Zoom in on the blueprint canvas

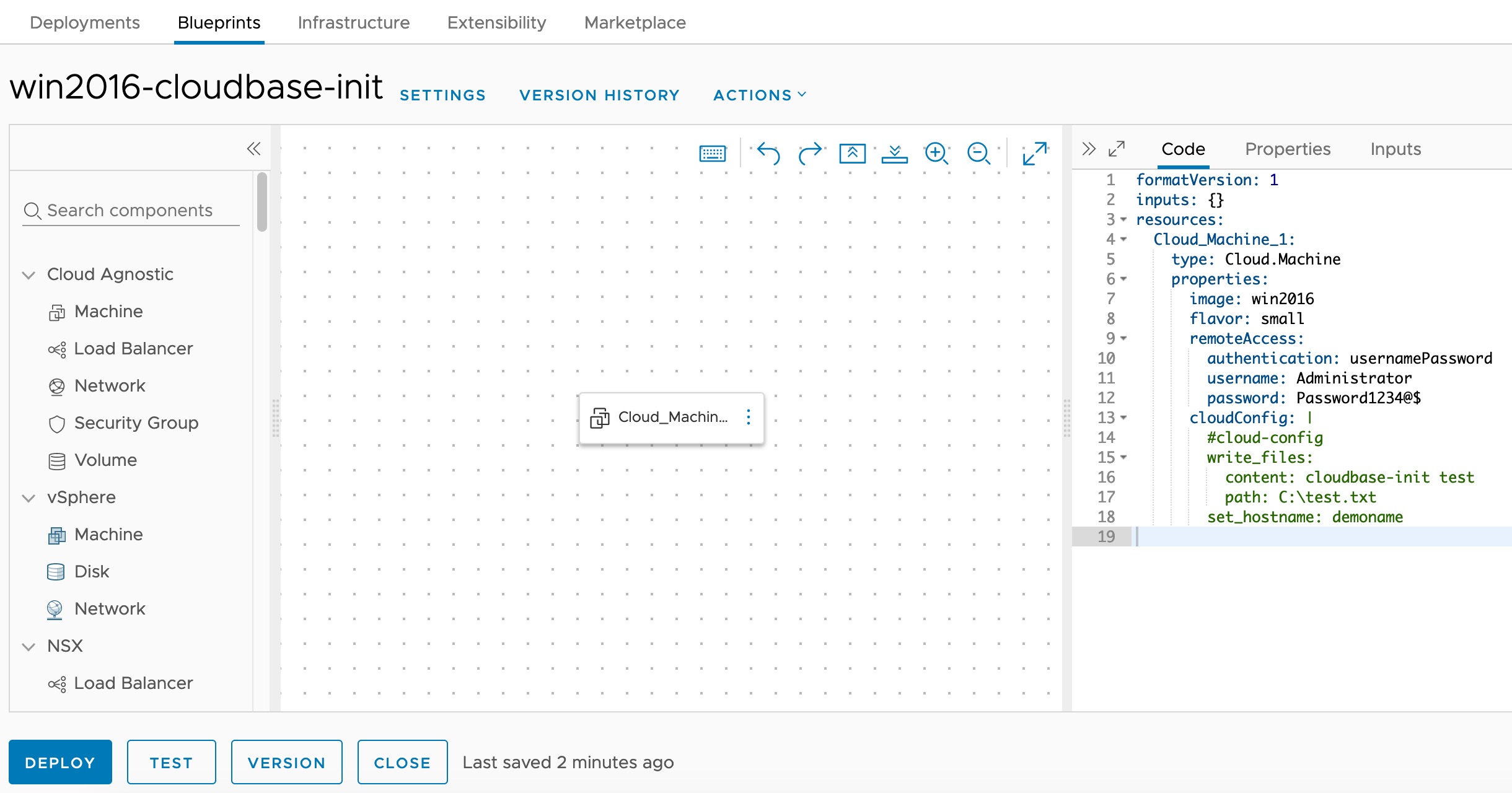point(937,153)
